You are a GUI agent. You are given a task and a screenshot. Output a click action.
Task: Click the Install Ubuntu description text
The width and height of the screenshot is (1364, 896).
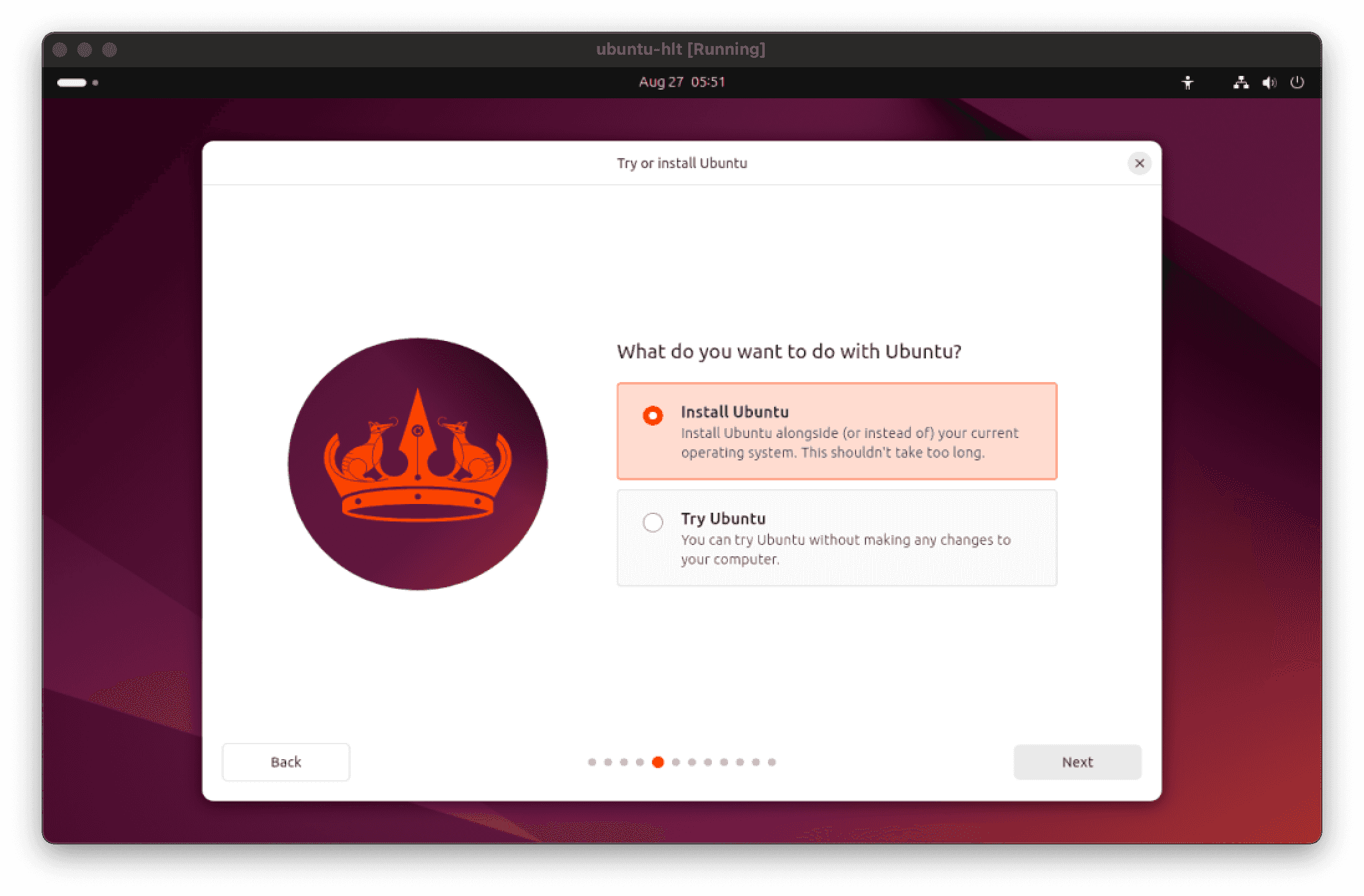click(x=849, y=442)
